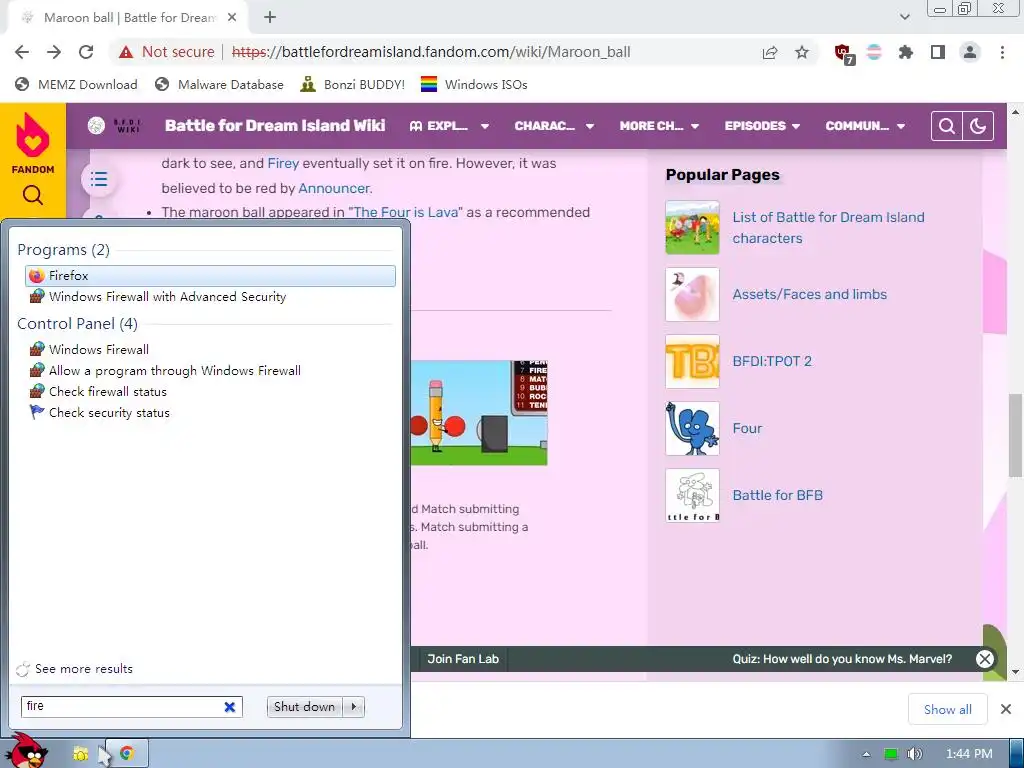Viewport: 1024px width, 768px height.
Task: Reload the current page
Action: tap(86, 52)
